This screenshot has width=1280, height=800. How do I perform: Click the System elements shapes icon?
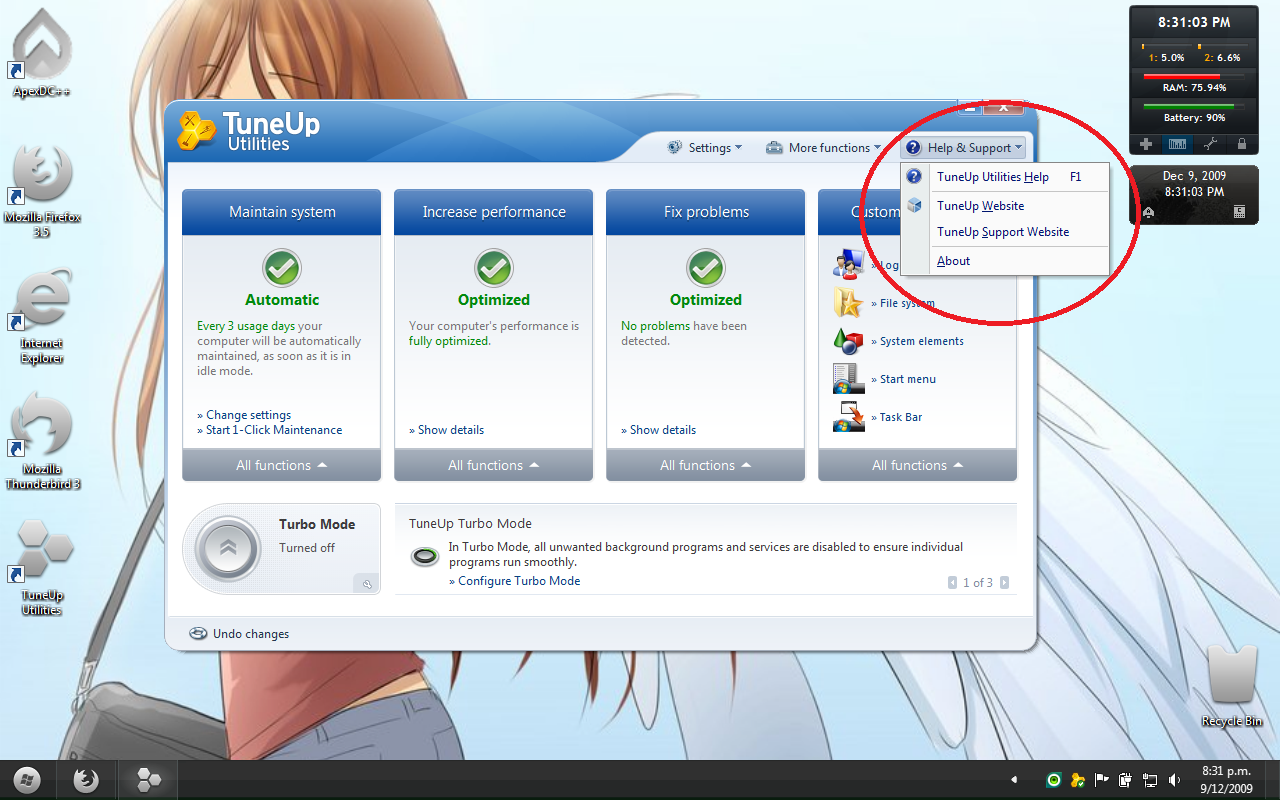(x=848, y=340)
